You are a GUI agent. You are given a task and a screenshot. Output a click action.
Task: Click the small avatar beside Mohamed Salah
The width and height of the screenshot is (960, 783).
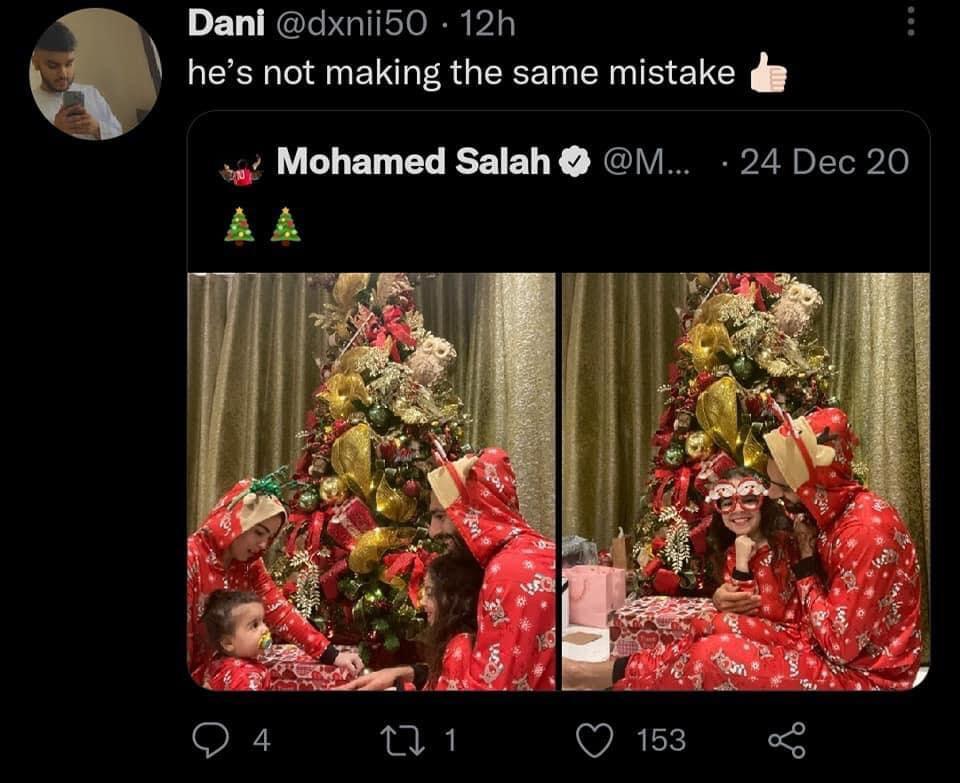(241, 170)
